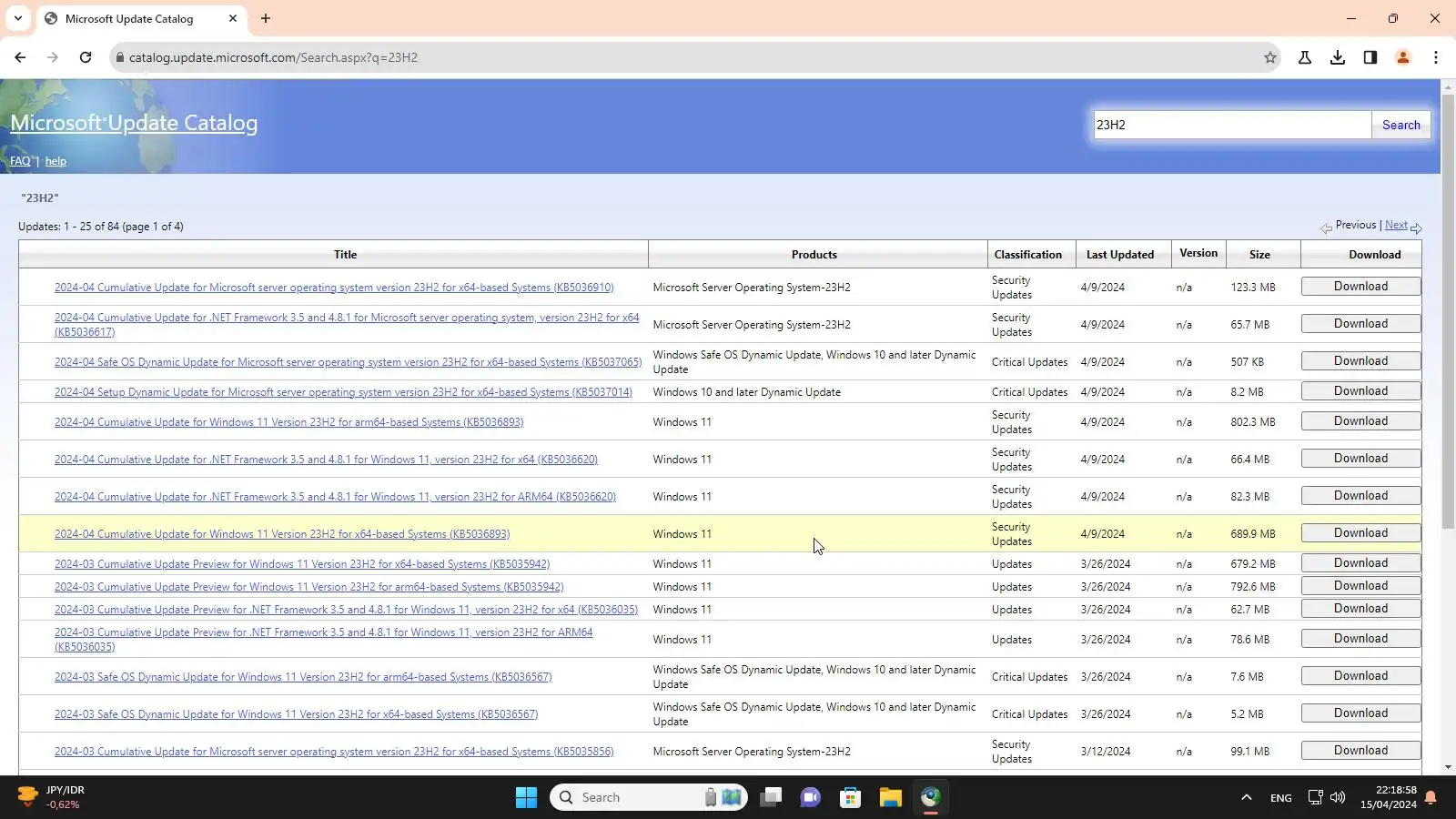Open the network tray icon

coord(1315,797)
